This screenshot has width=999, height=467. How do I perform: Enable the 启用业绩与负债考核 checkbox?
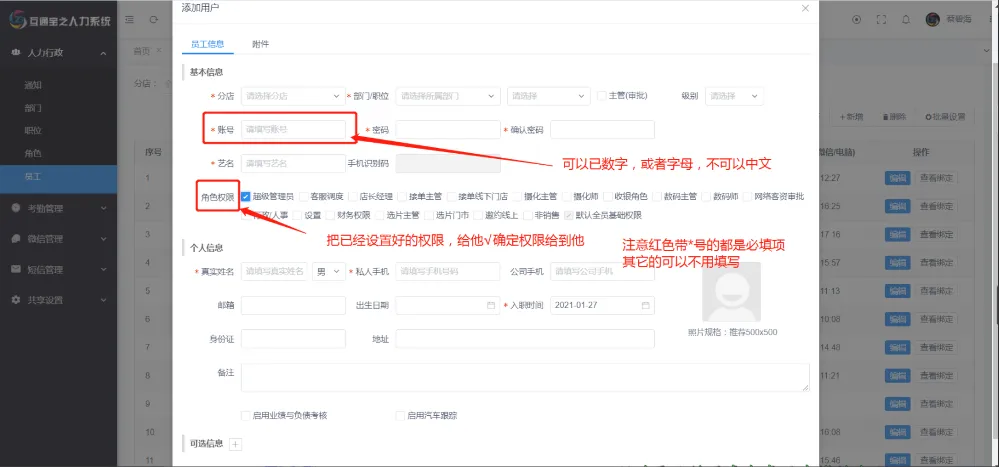click(246, 415)
